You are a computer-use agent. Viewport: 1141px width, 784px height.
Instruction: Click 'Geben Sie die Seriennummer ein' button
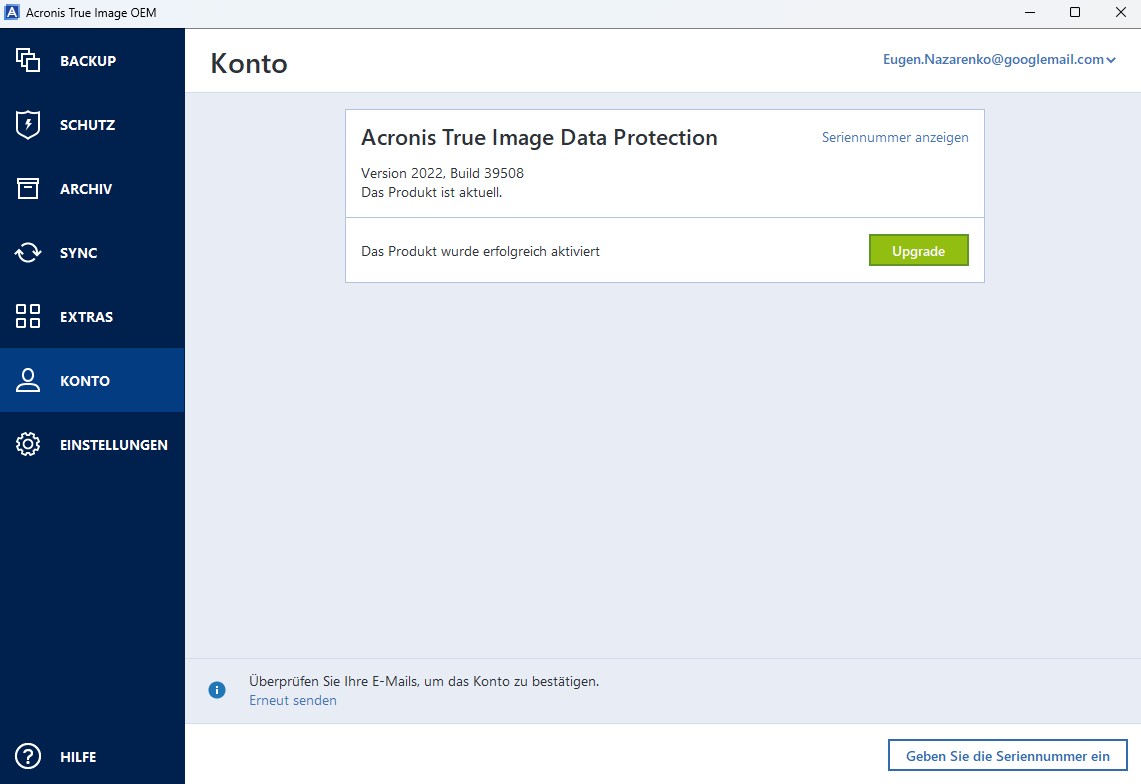[1007, 756]
